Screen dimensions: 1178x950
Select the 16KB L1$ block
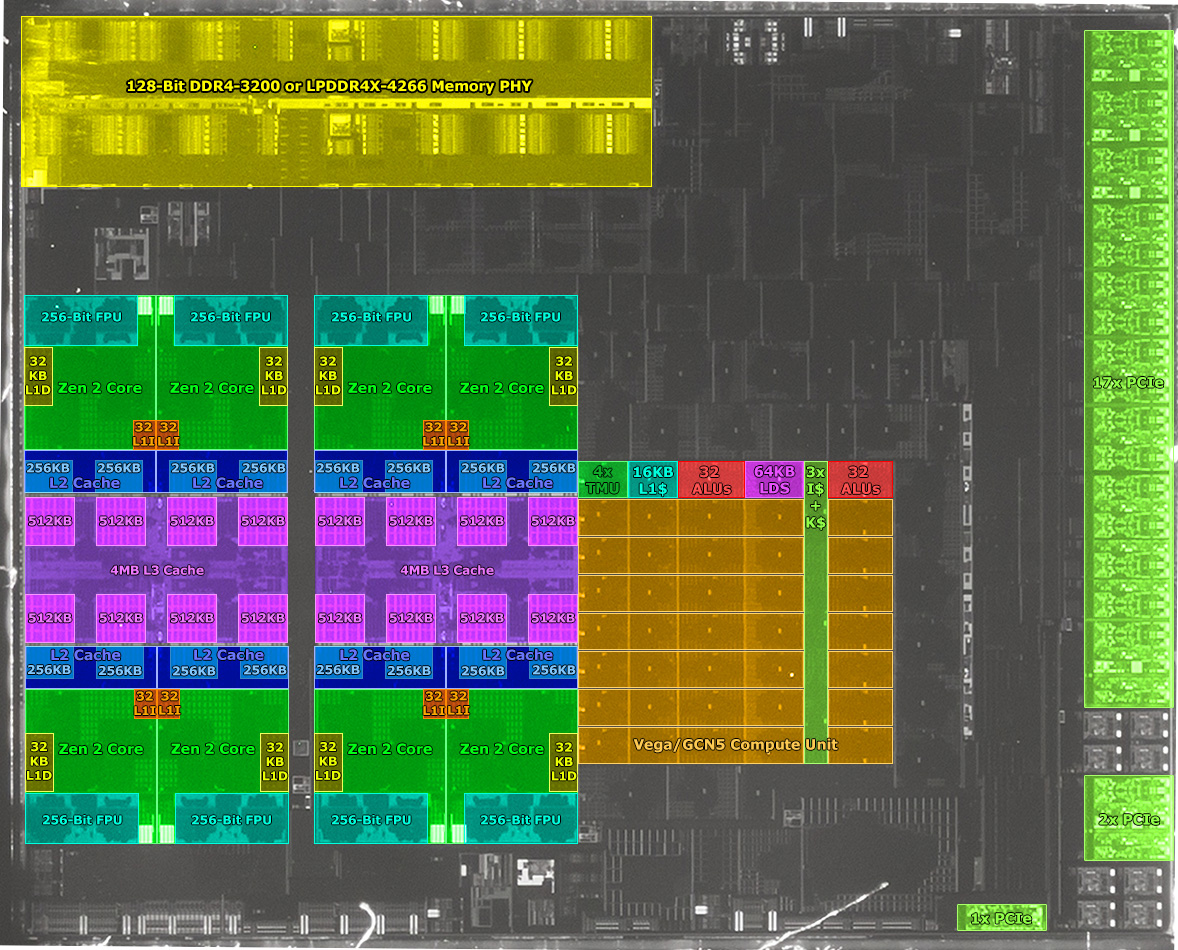coord(653,480)
